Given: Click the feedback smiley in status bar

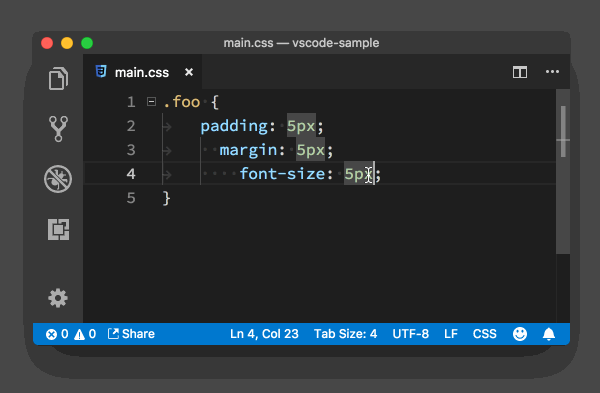Looking at the screenshot, I should [520, 334].
